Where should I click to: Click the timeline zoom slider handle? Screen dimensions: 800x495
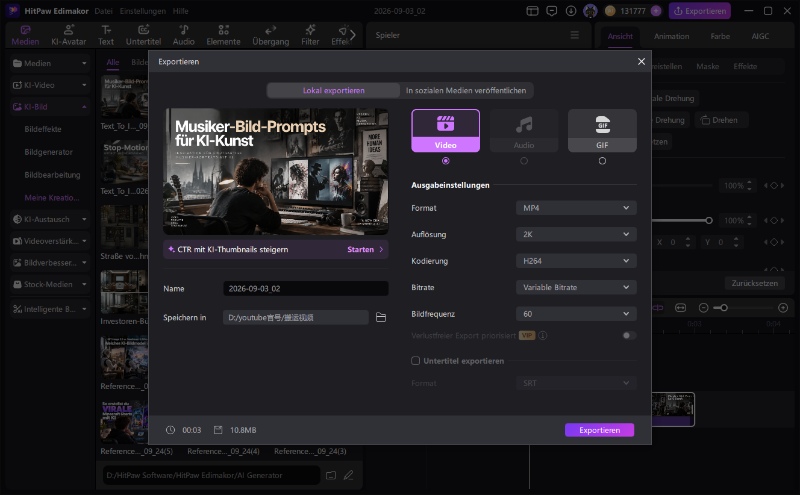click(723, 308)
